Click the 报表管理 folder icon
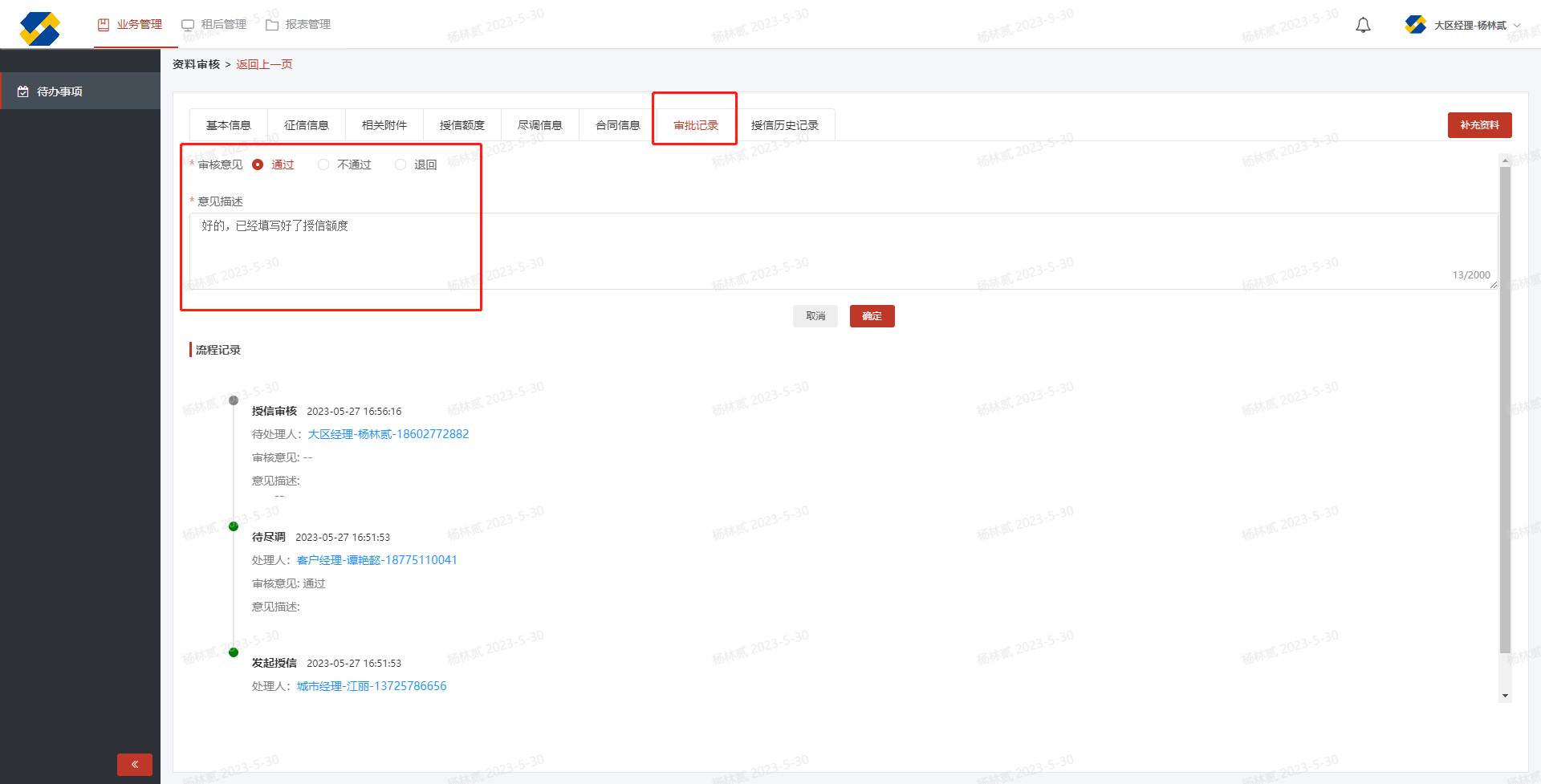1541x784 pixels. pos(272,25)
